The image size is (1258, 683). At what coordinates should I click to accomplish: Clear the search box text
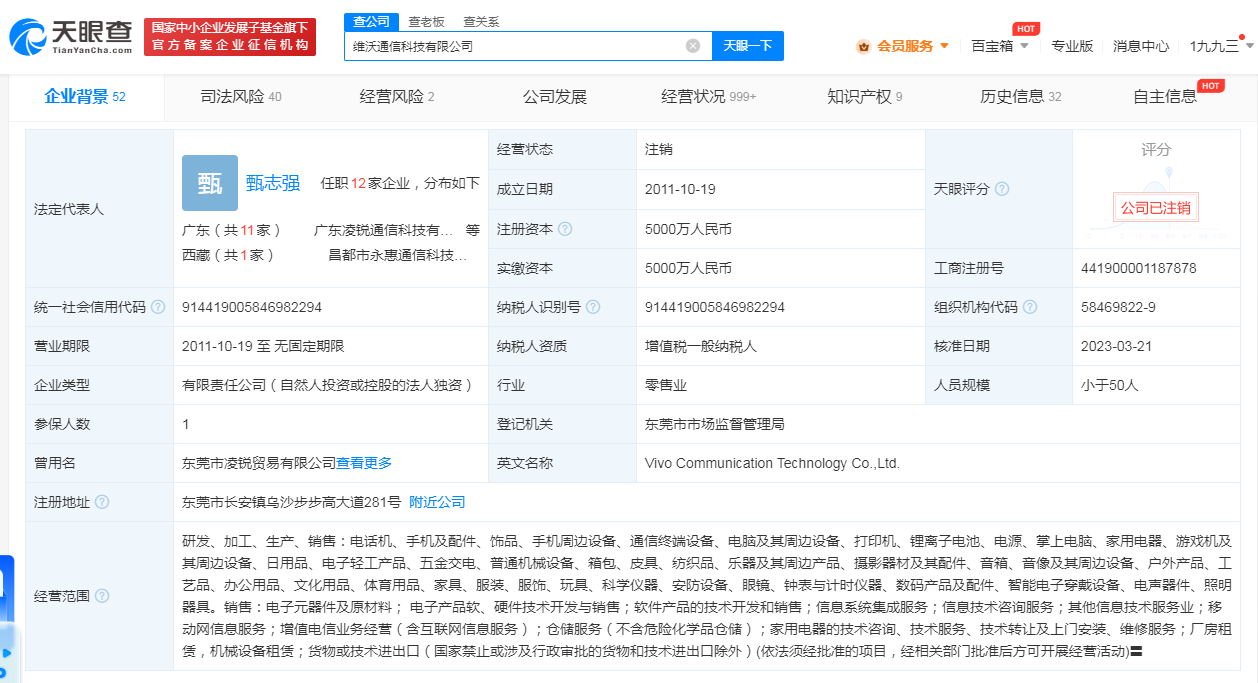692,46
